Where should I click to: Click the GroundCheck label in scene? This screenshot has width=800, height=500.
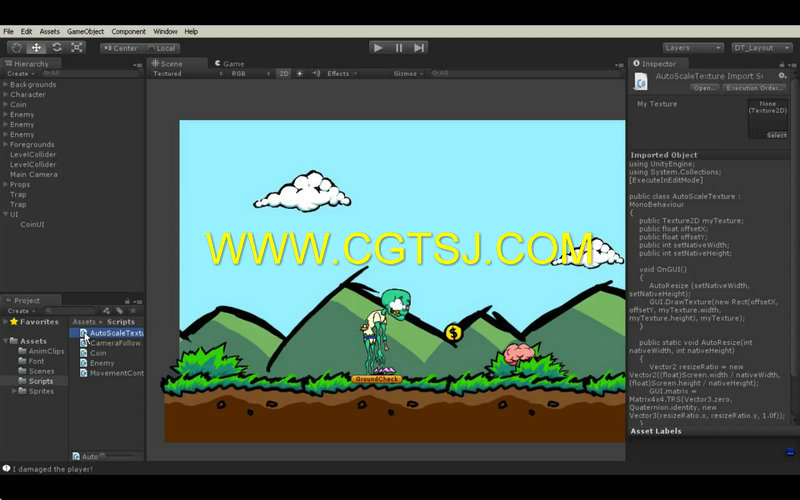[x=377, y=379]
